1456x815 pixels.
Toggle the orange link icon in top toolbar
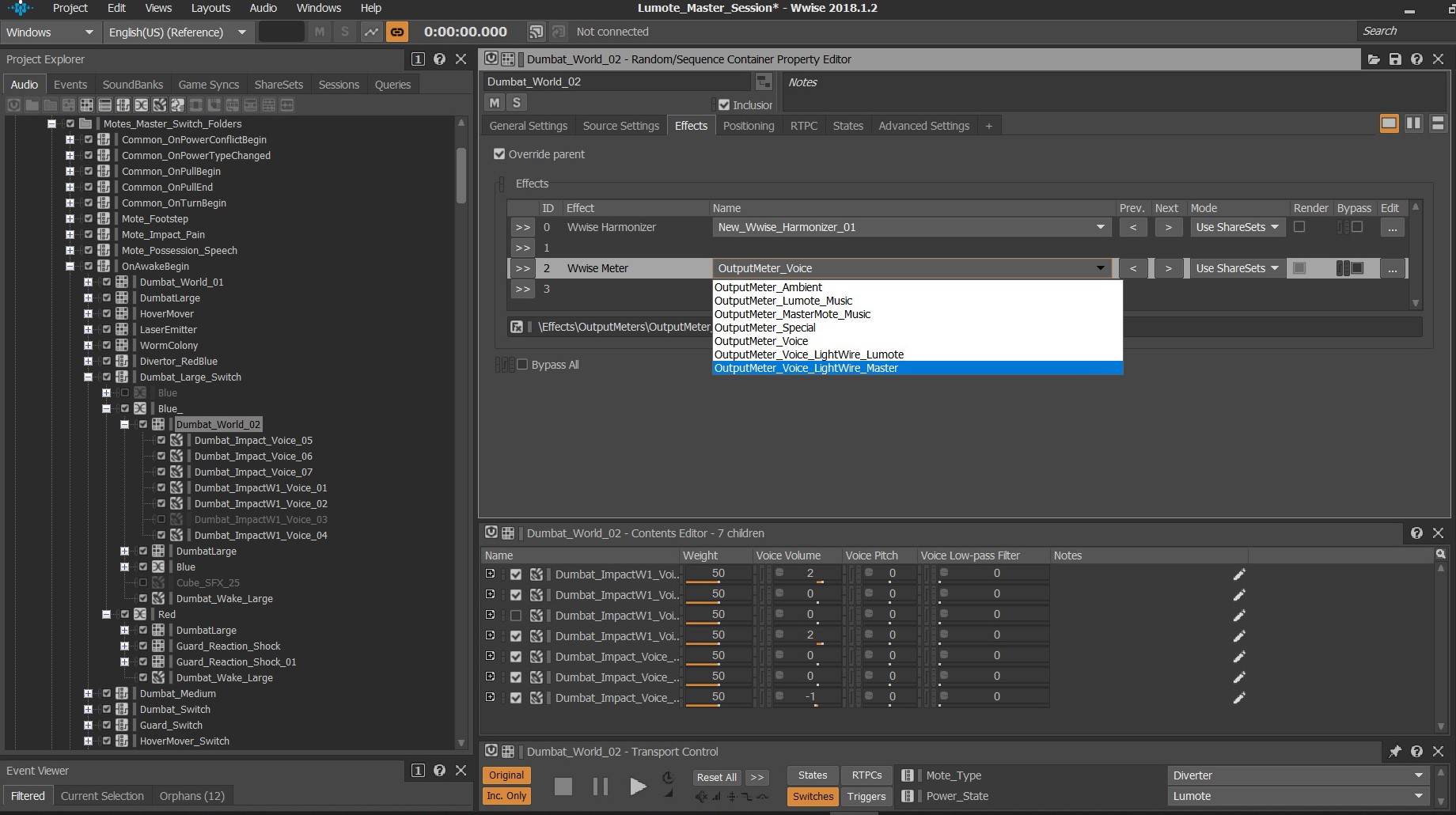(x=397, y=32)
